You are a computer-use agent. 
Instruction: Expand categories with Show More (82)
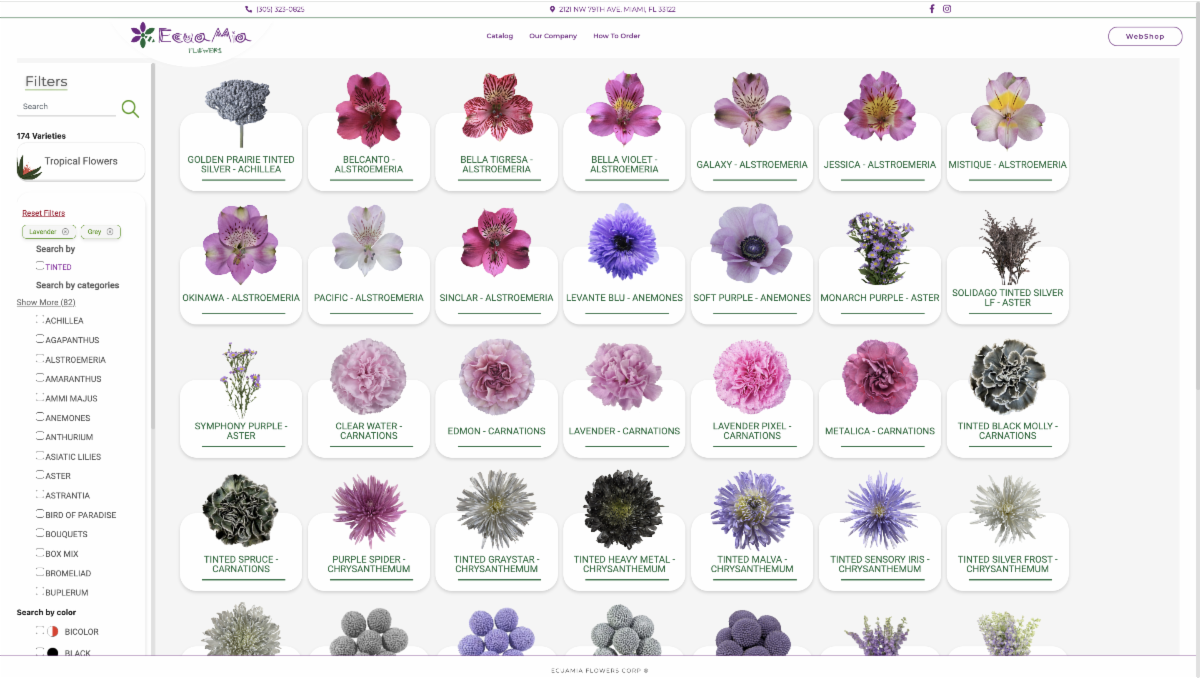(x=45, y=302)
